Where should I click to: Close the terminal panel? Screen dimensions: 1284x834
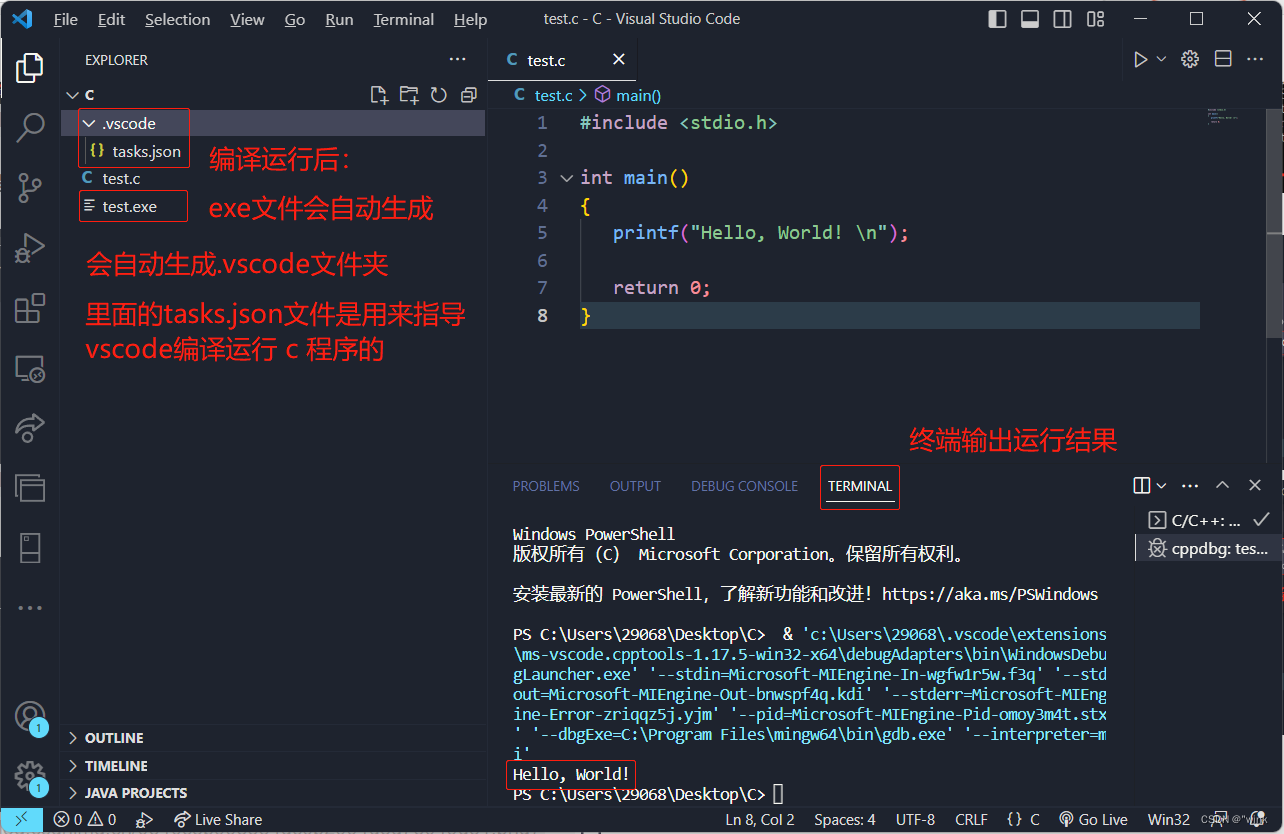click(1255, 486)
